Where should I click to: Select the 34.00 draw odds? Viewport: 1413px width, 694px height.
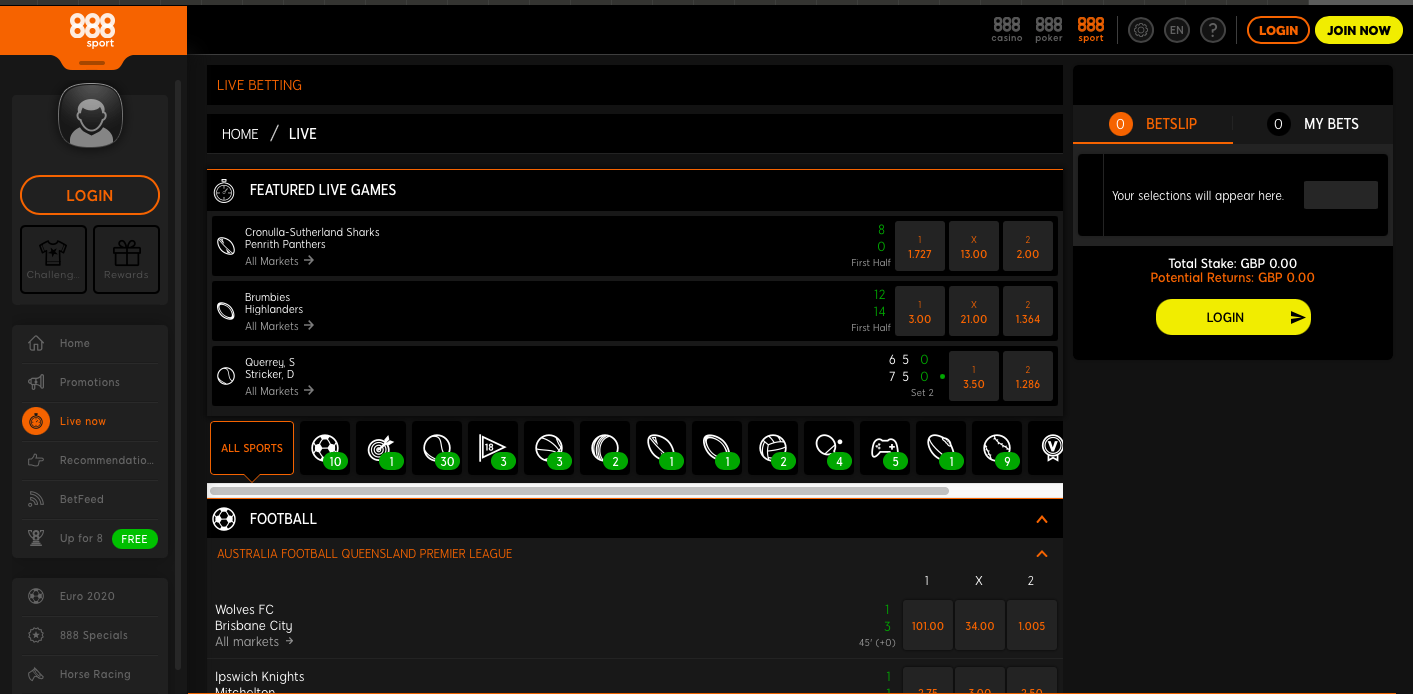[x=980, y=626]
